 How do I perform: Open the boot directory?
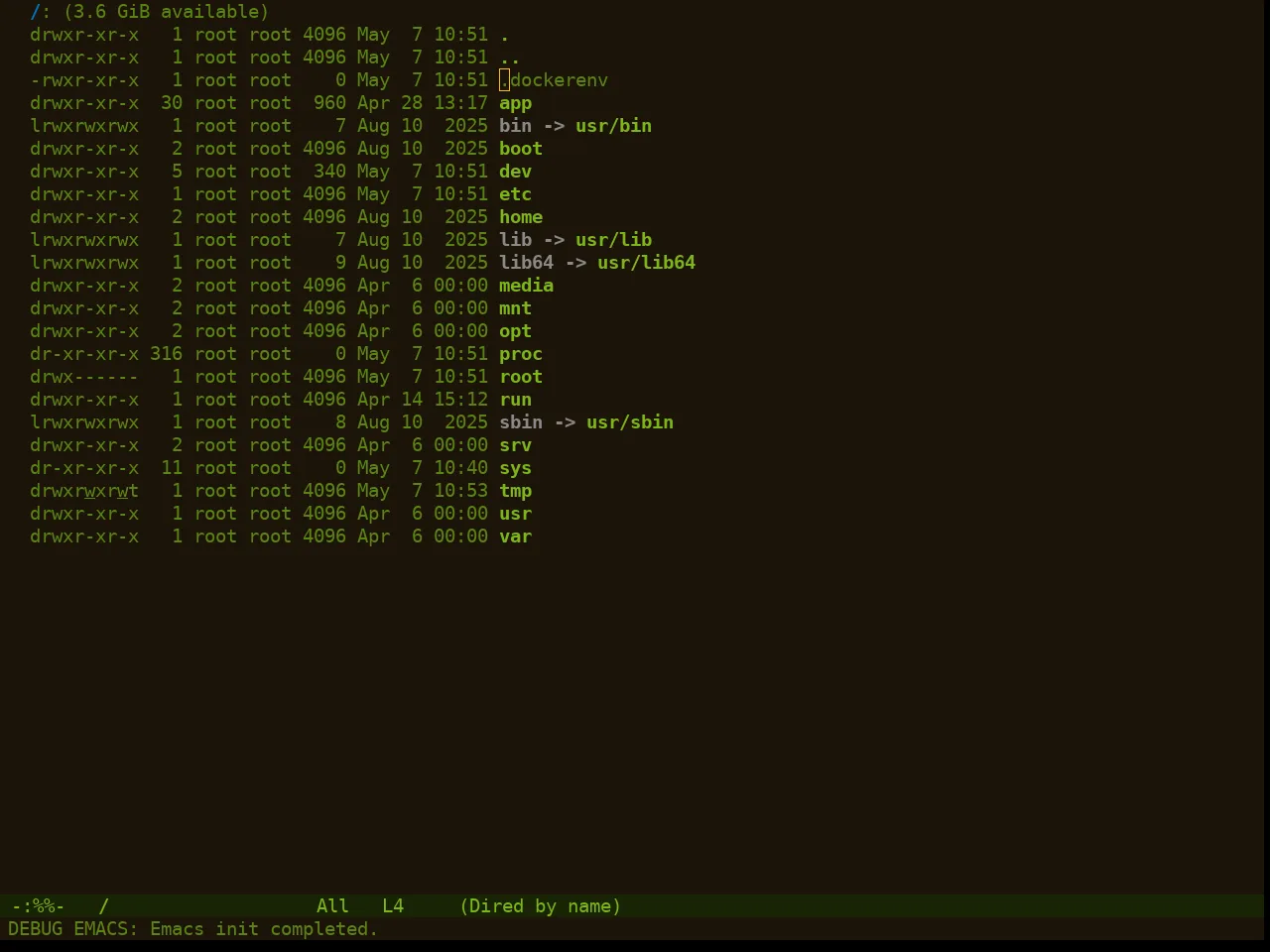coord(521,149)
